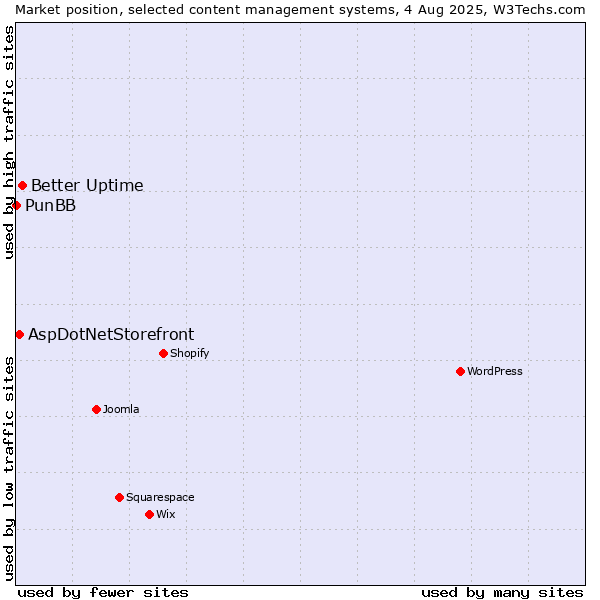
Task: Click the 'Wix' label text
Action: 166,514
